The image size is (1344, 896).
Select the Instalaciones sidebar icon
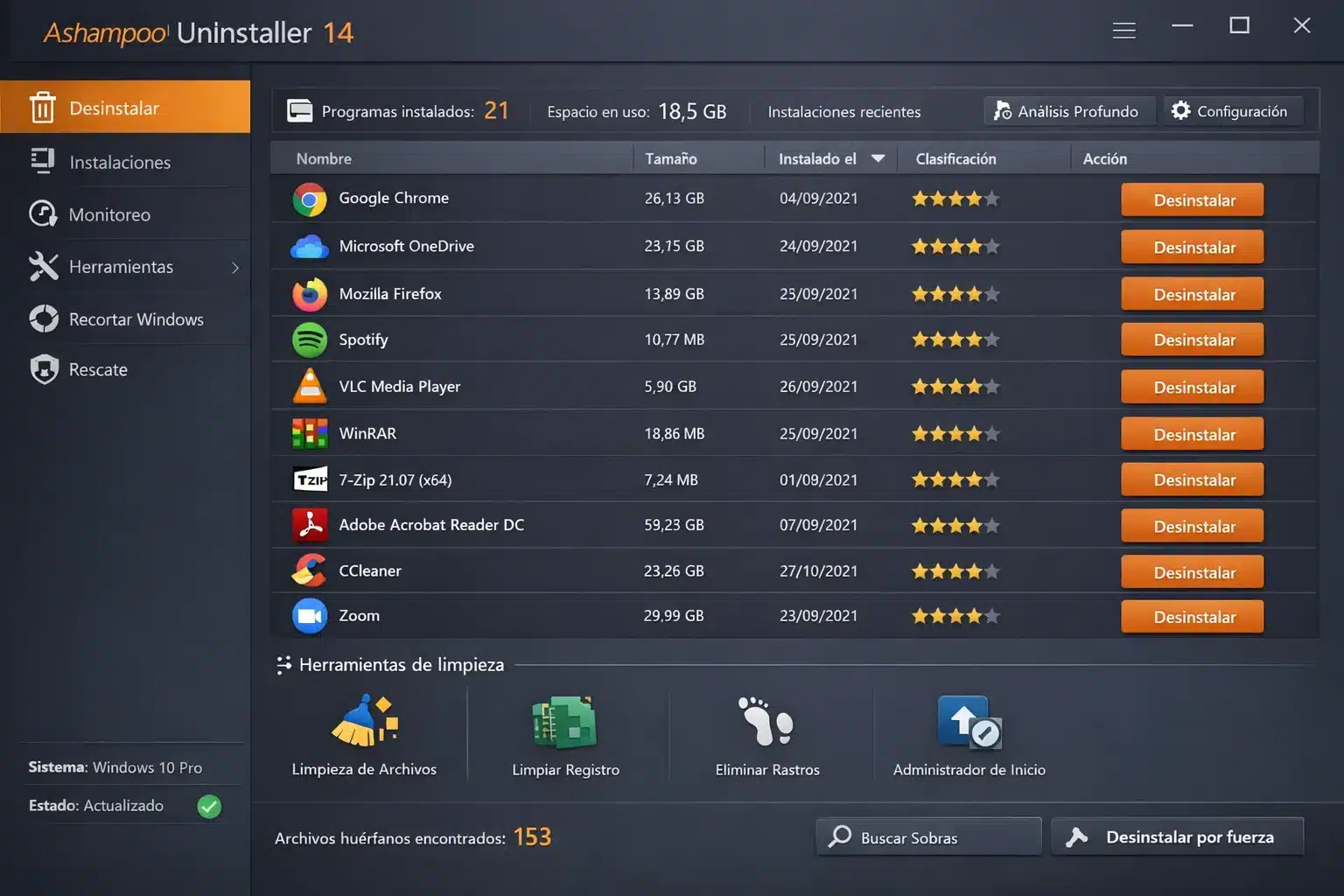tap(43, 161)
